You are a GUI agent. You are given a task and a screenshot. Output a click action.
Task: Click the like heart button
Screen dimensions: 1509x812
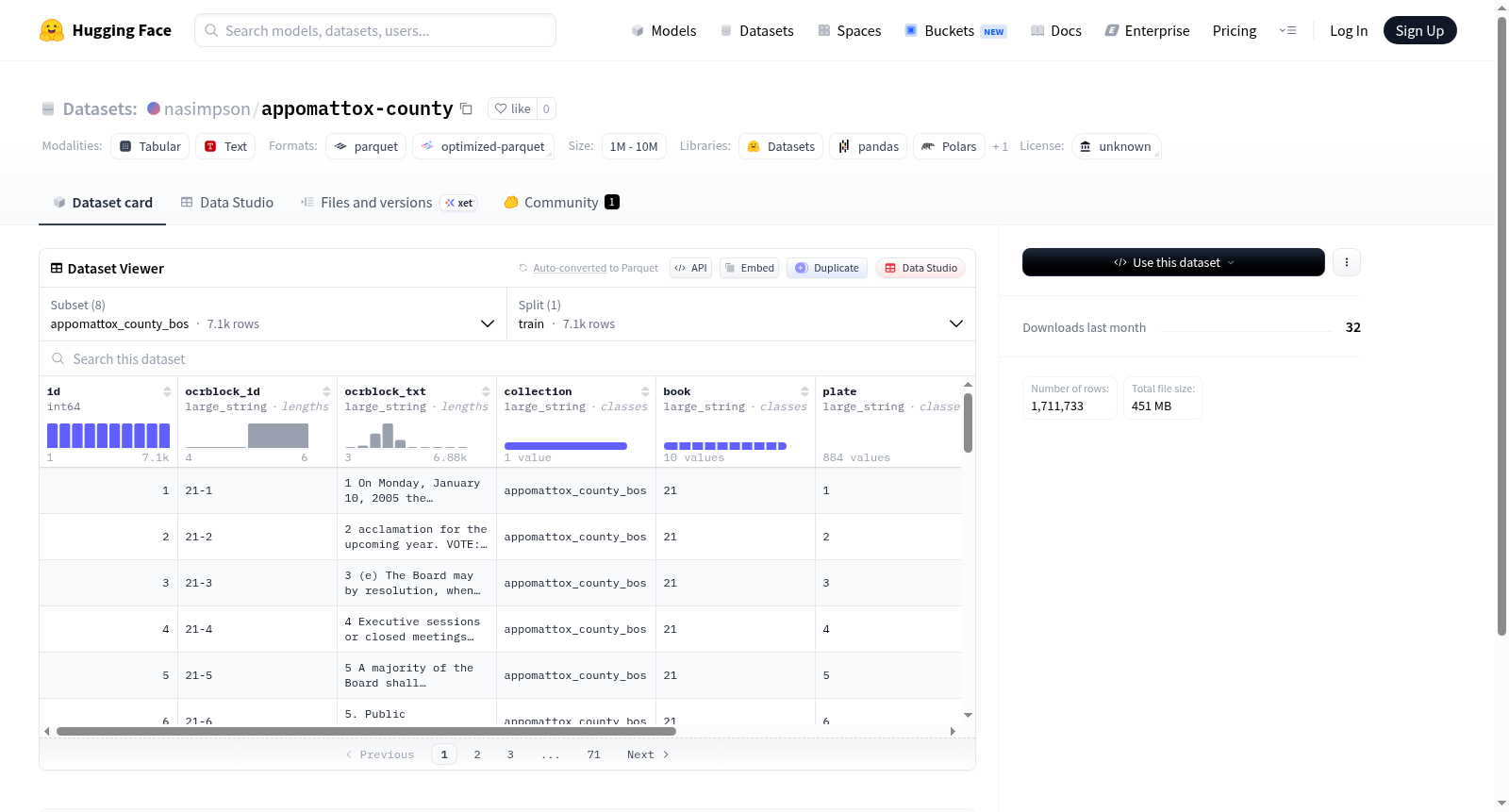coord(512,108)
